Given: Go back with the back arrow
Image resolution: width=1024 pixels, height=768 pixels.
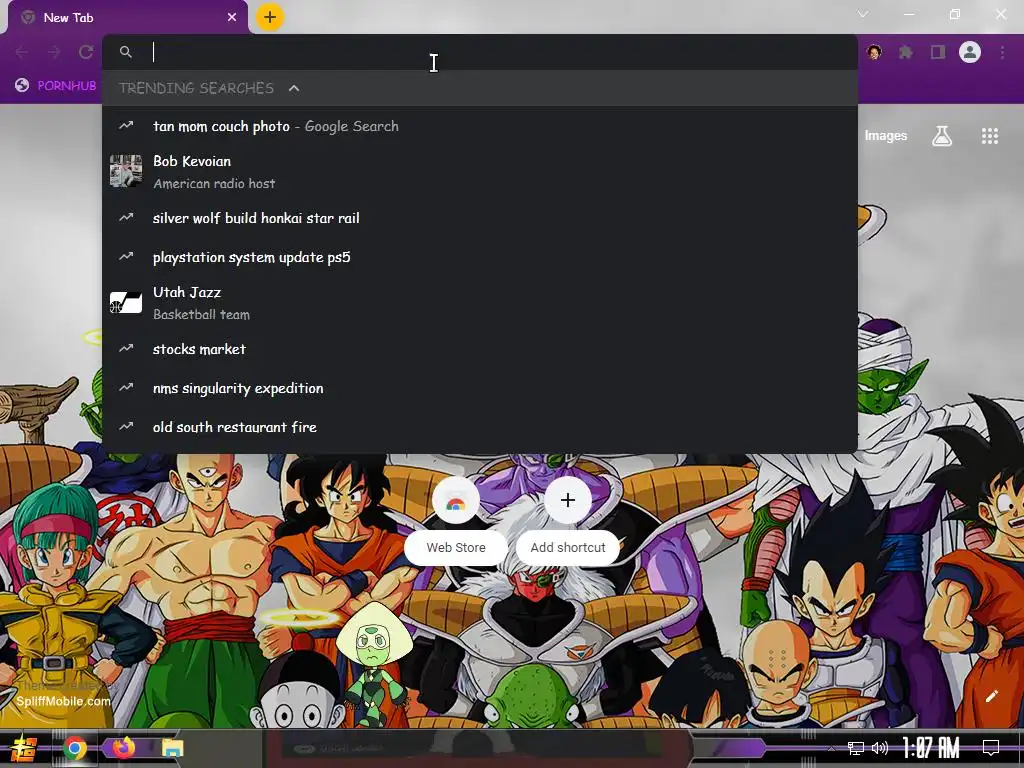Looking at the screenshot, I should [22, 52].
